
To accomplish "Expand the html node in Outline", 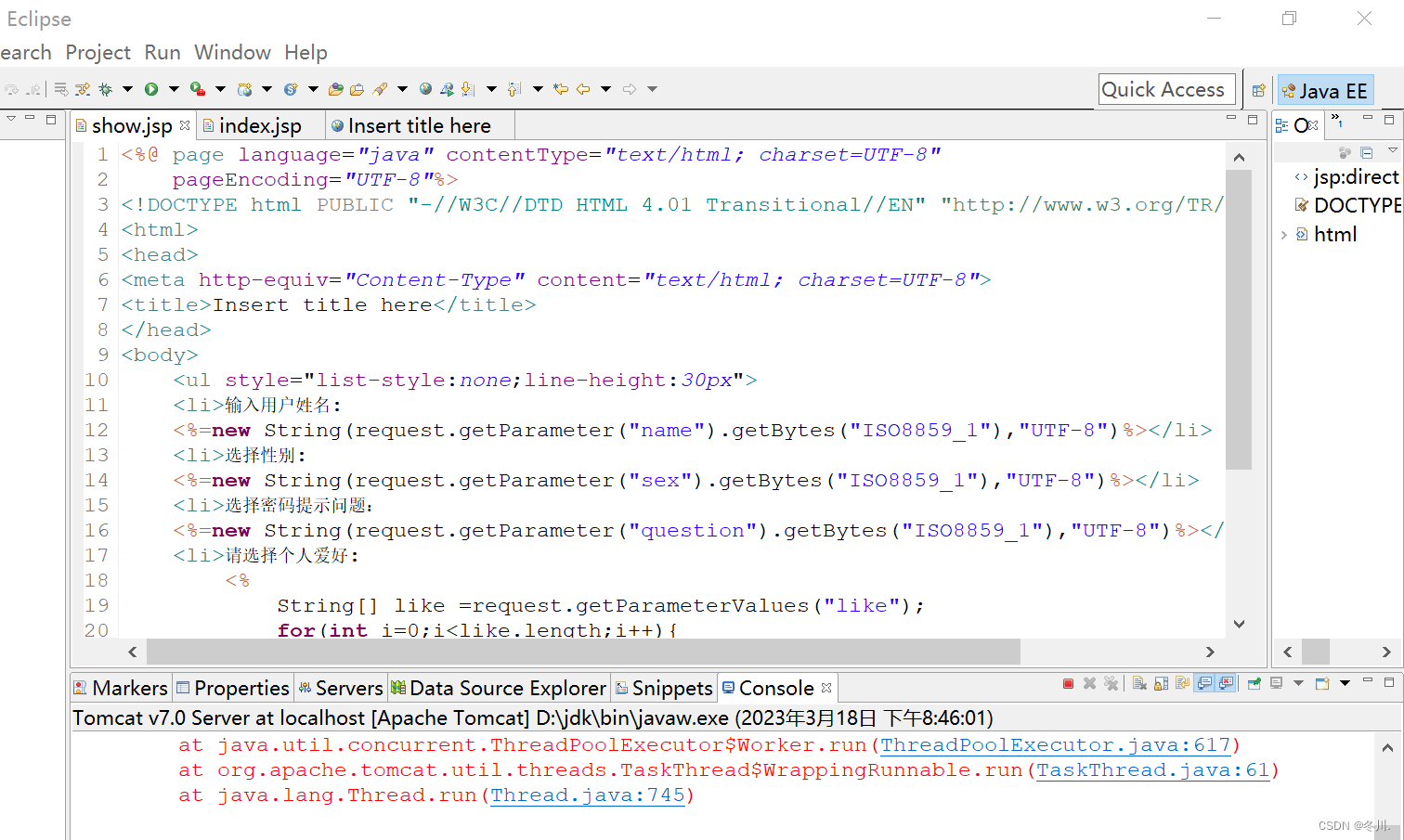I will click(x=1283, y=235).
